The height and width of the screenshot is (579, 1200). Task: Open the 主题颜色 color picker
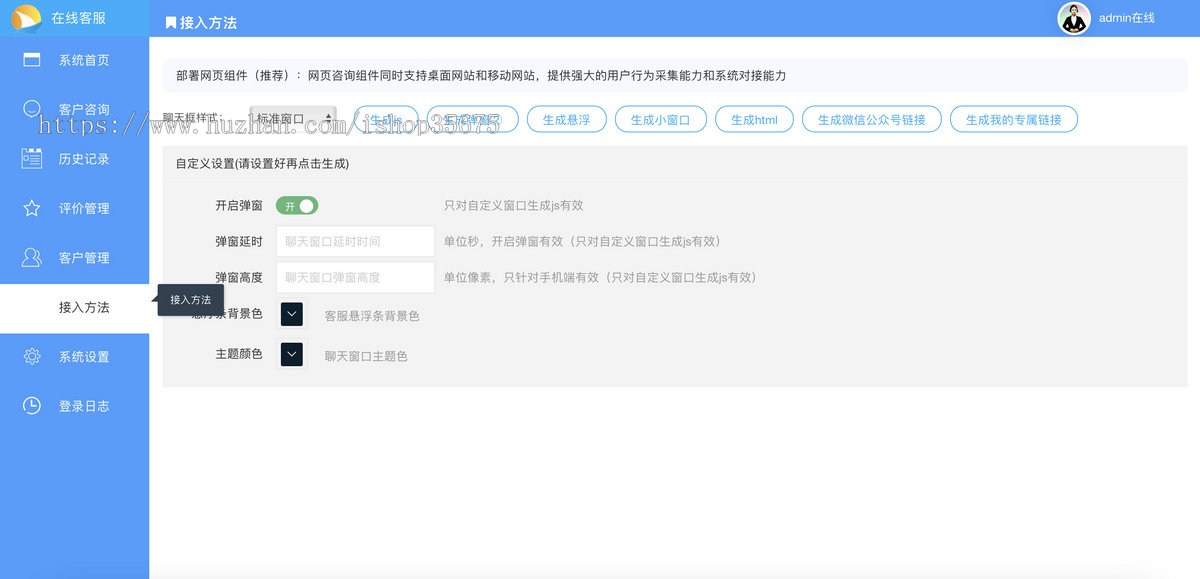click(292, 354)
